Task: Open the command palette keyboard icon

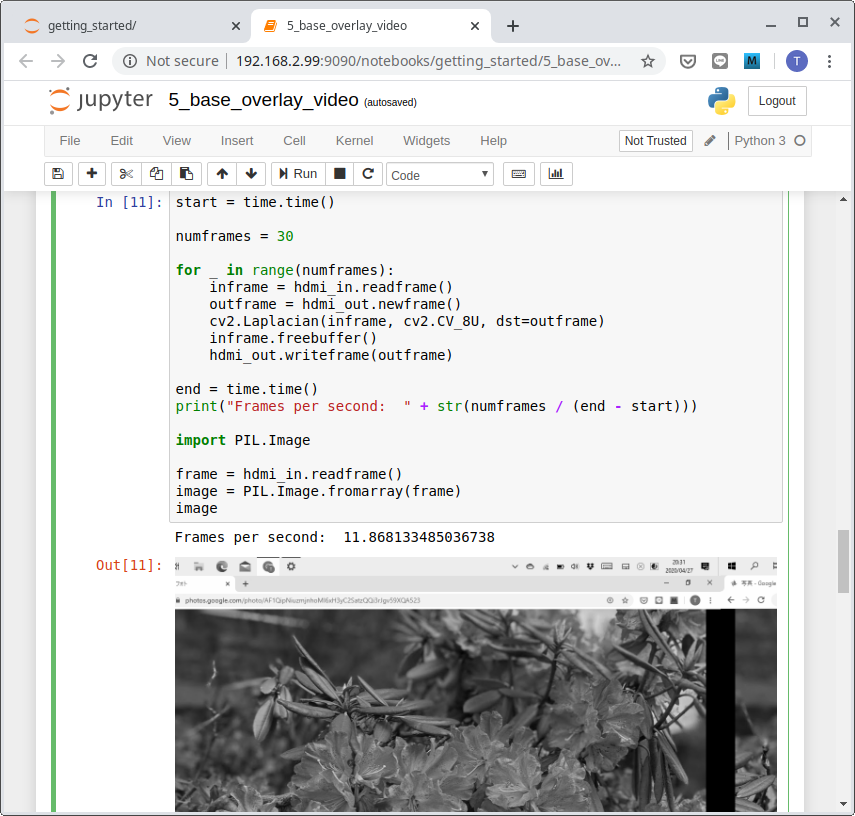Action: coord(519,174)
